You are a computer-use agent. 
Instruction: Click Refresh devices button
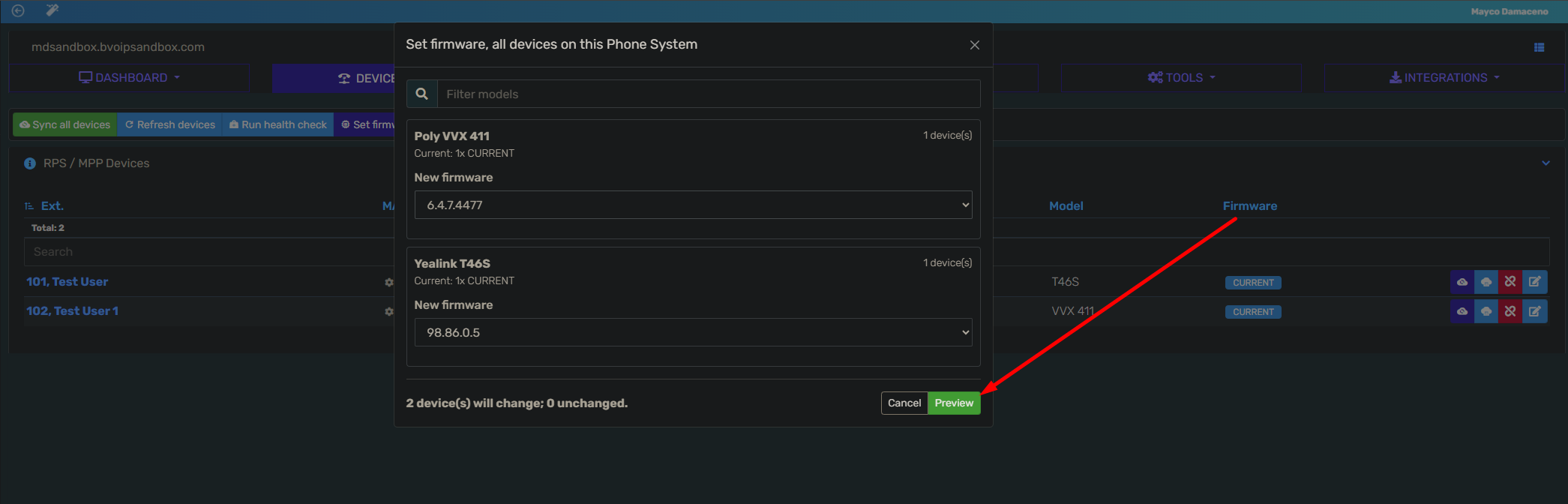point(170,124)
